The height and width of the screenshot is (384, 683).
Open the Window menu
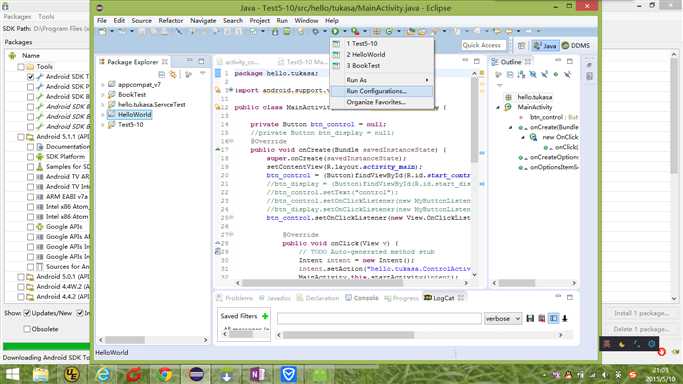[306, 20]
